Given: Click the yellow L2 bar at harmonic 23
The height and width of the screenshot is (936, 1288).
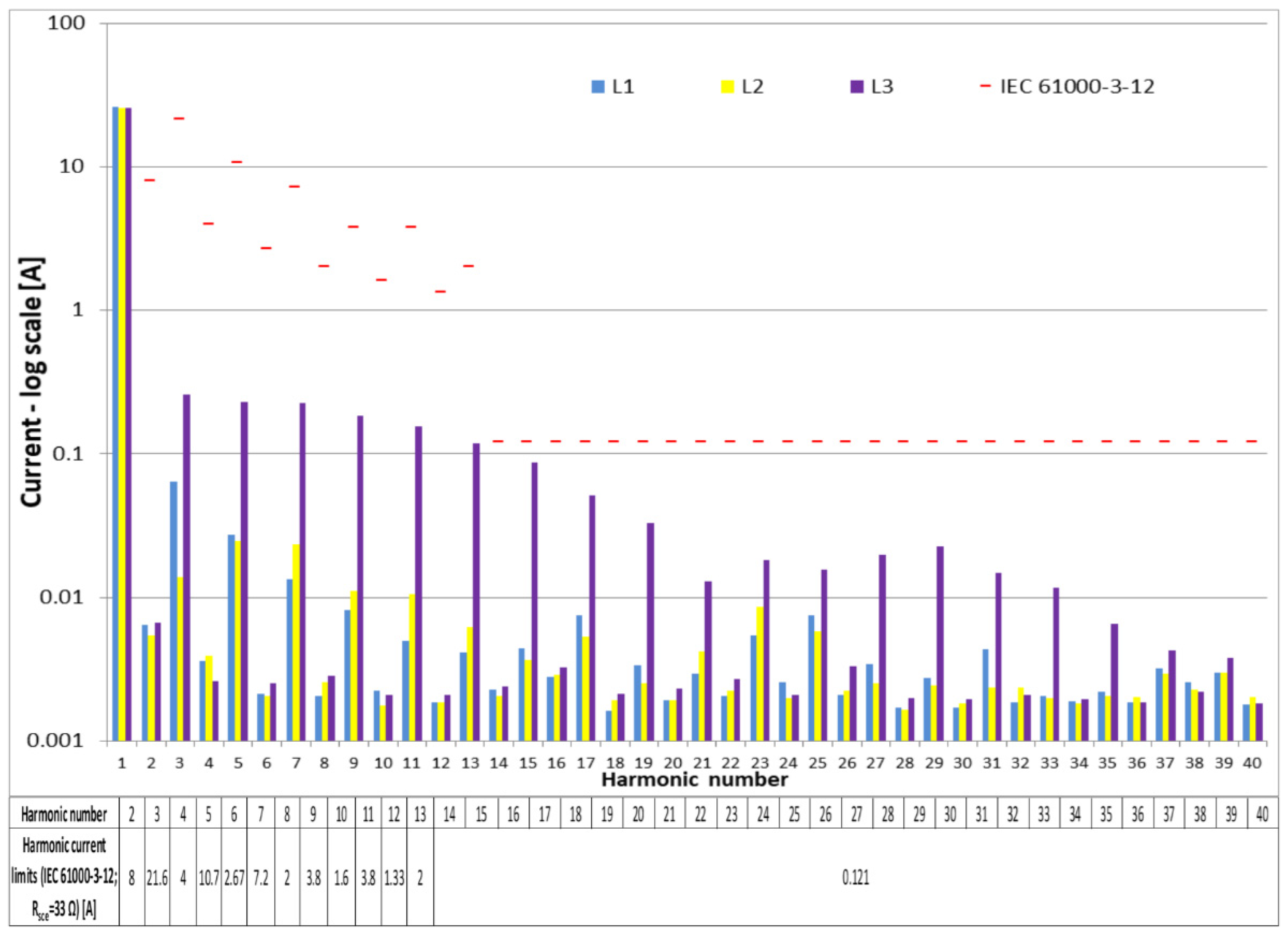Looking at the screenshot, I should tap(759, 674).
